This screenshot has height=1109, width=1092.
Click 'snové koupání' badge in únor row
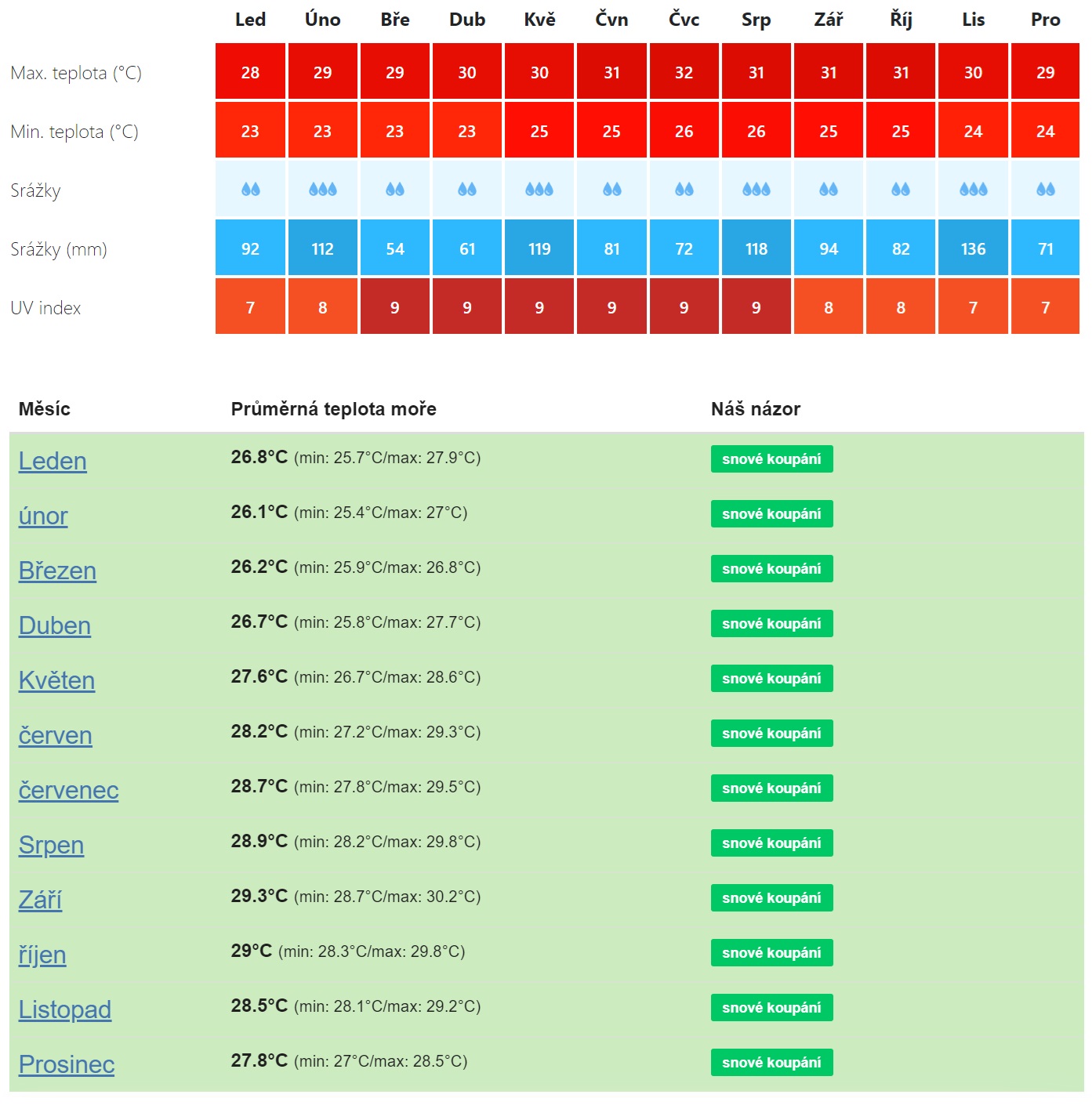coord(772,514)
